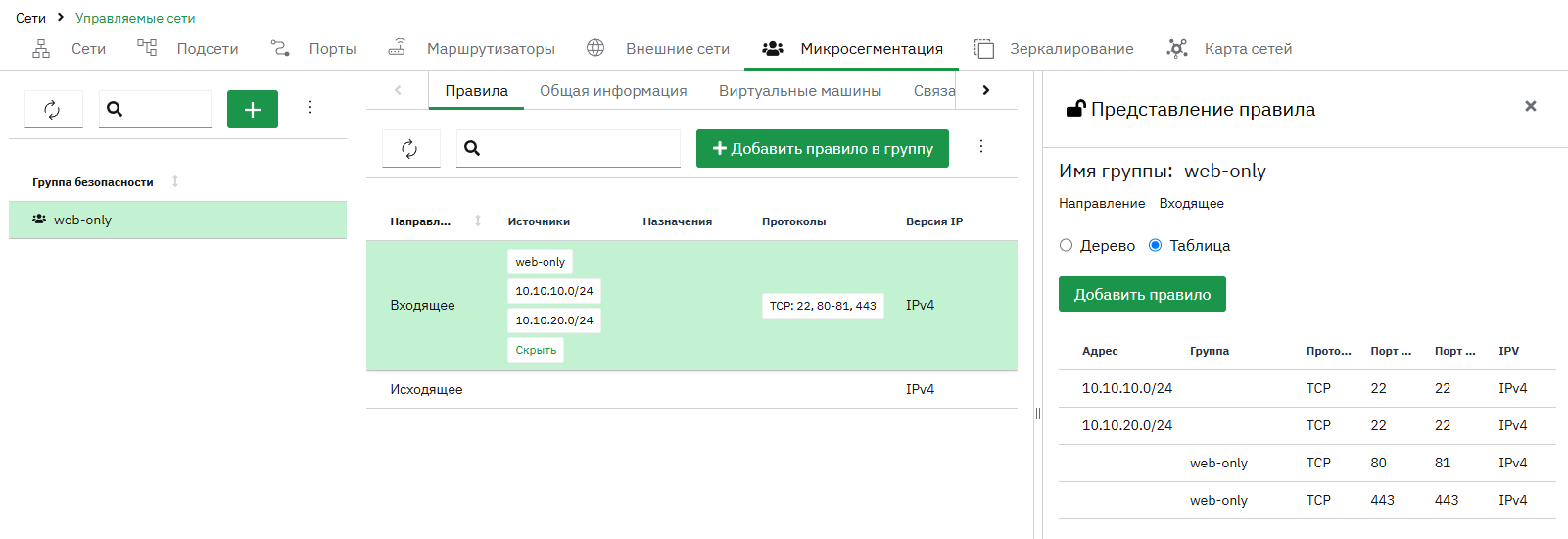Click the Адрес column header
The height and width of the screenshot is (539, 1568).
pos(1100,351)
